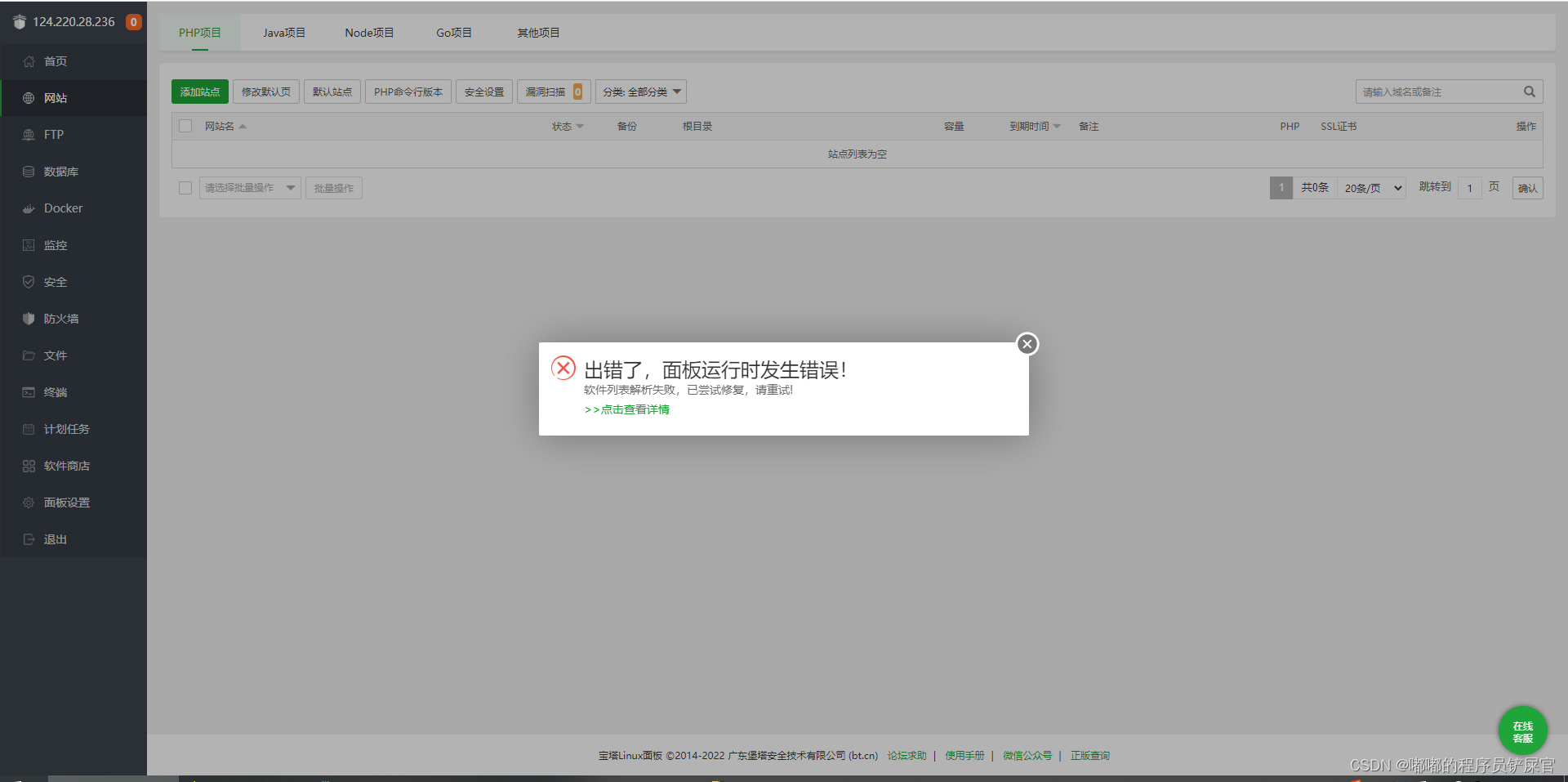Open the 文件 folder icon
The height and width of the screenshot is (782, 1568).
click(29, 355)
